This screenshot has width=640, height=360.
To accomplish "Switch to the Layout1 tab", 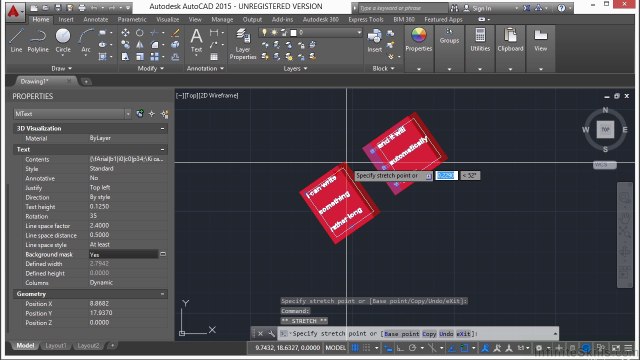I will (x=56, y=346).
